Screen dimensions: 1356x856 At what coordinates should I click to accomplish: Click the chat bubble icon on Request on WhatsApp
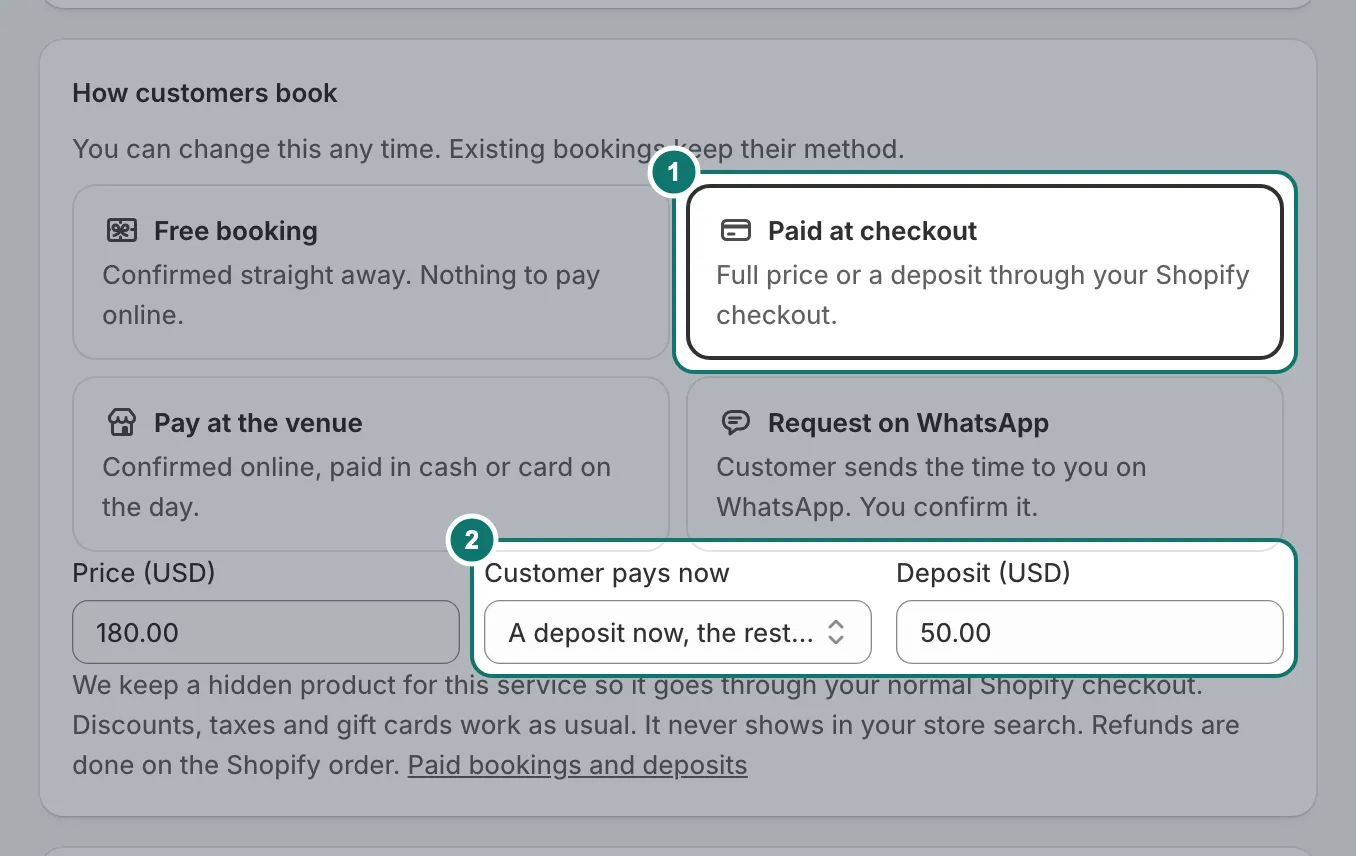(736, 423)
